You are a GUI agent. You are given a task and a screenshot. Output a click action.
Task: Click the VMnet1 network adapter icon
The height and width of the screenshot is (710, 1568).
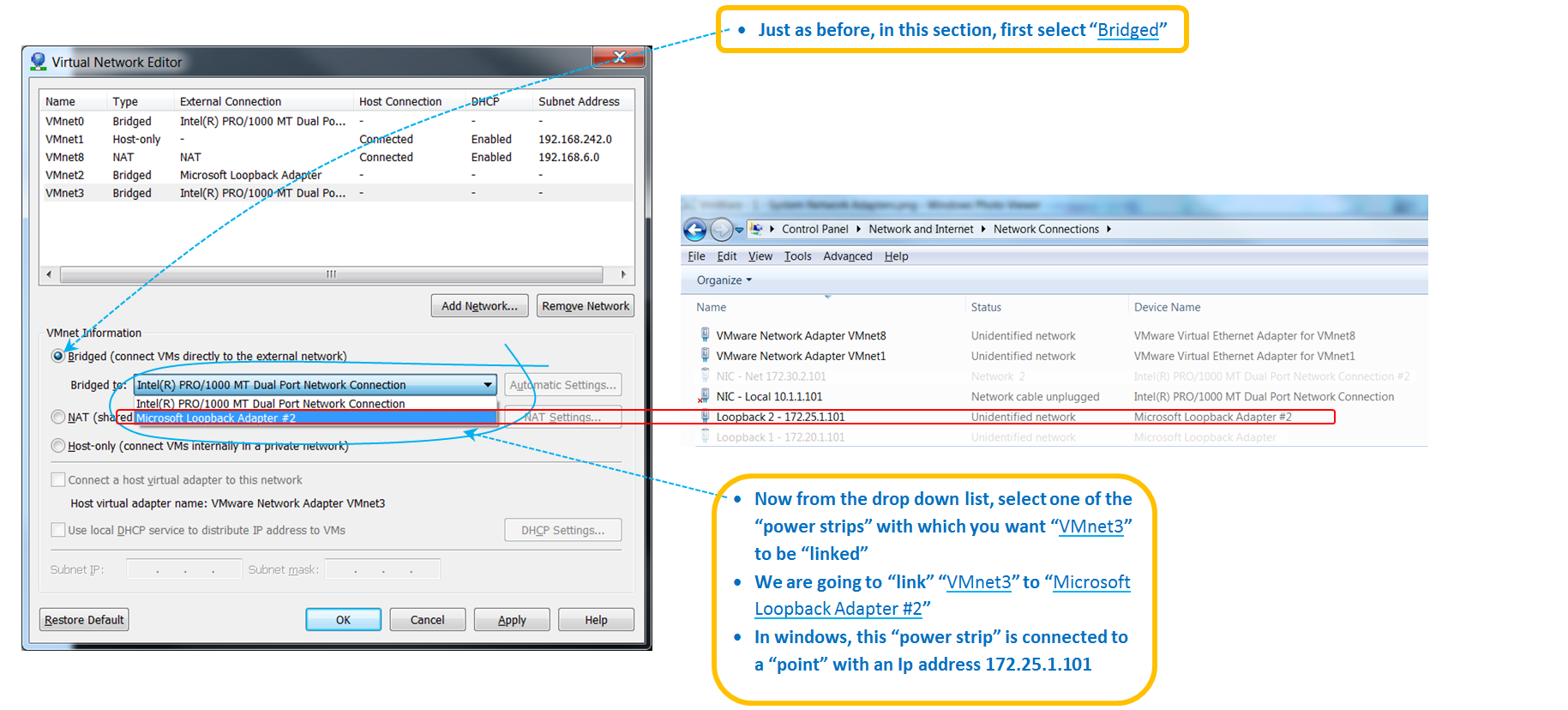click(x=705, y=355)
